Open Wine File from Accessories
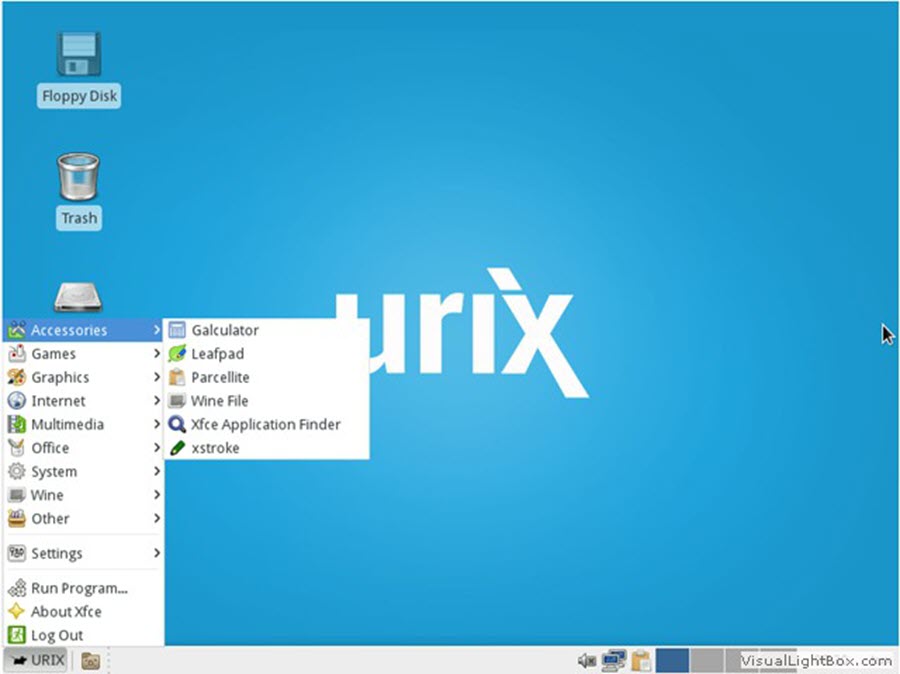 tap(266, 401)
